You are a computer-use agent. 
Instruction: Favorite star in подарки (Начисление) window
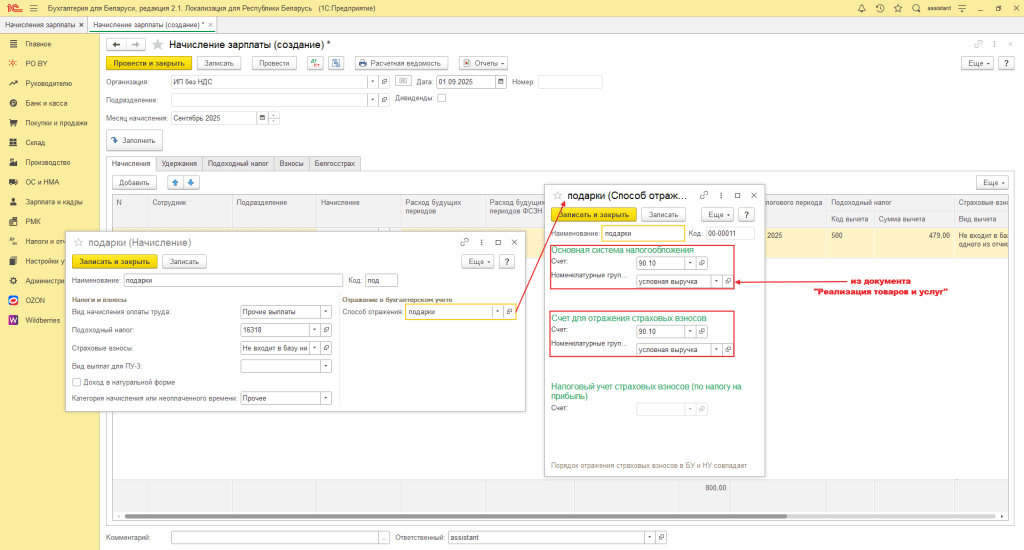point(78,242)
